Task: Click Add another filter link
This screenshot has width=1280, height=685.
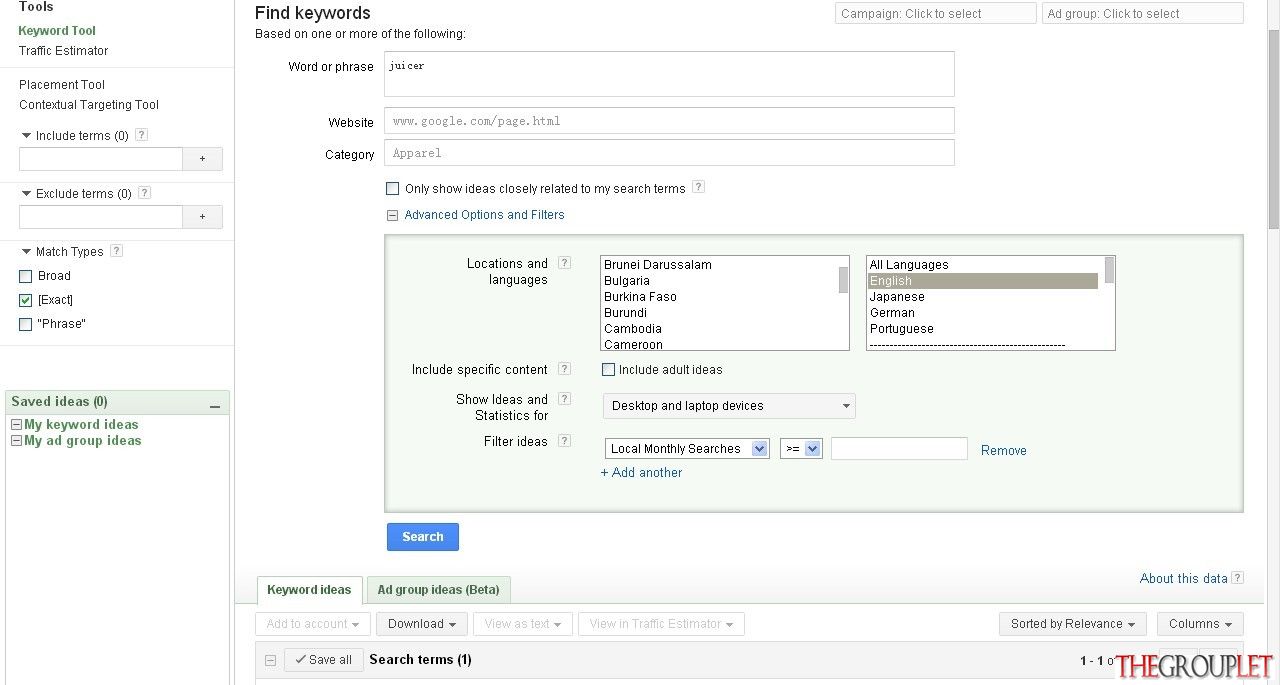Action: click(641, 473)
